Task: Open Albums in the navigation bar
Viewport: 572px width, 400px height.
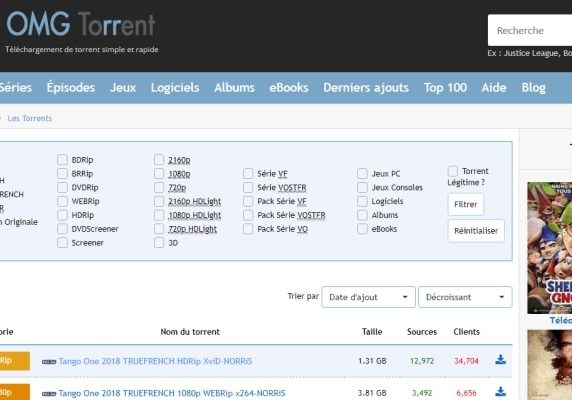Action: pos(234,88)
